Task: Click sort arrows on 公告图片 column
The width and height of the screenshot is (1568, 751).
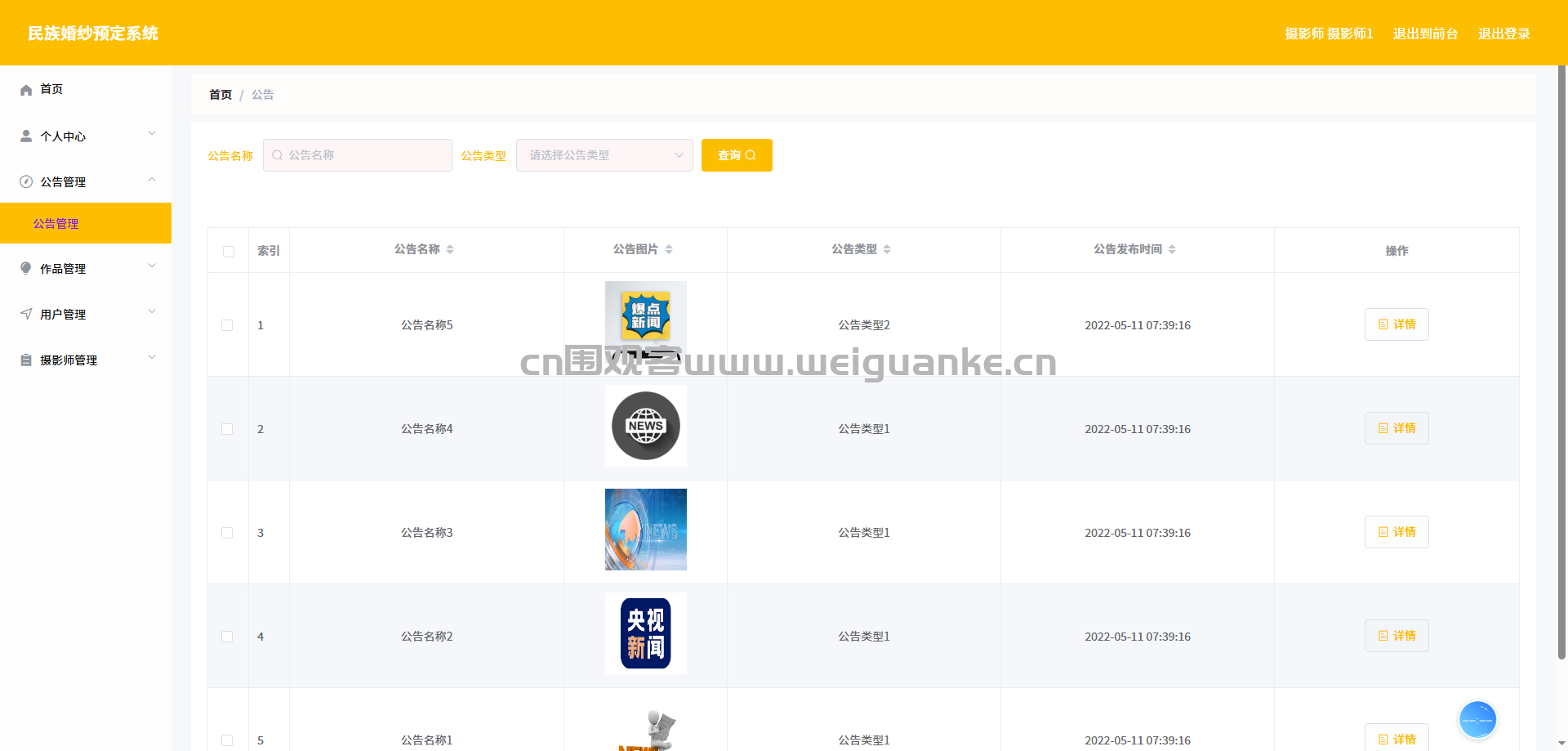Action: point(669,249)
